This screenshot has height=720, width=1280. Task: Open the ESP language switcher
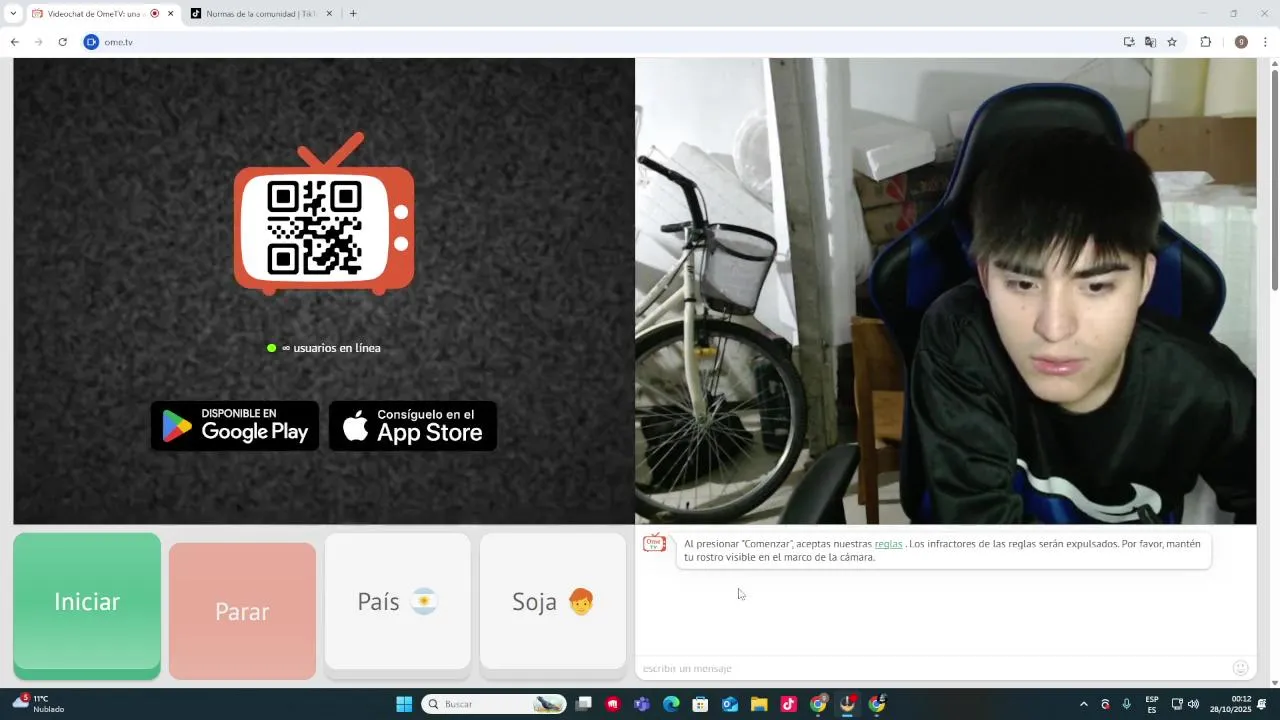tap(1152, 704)
